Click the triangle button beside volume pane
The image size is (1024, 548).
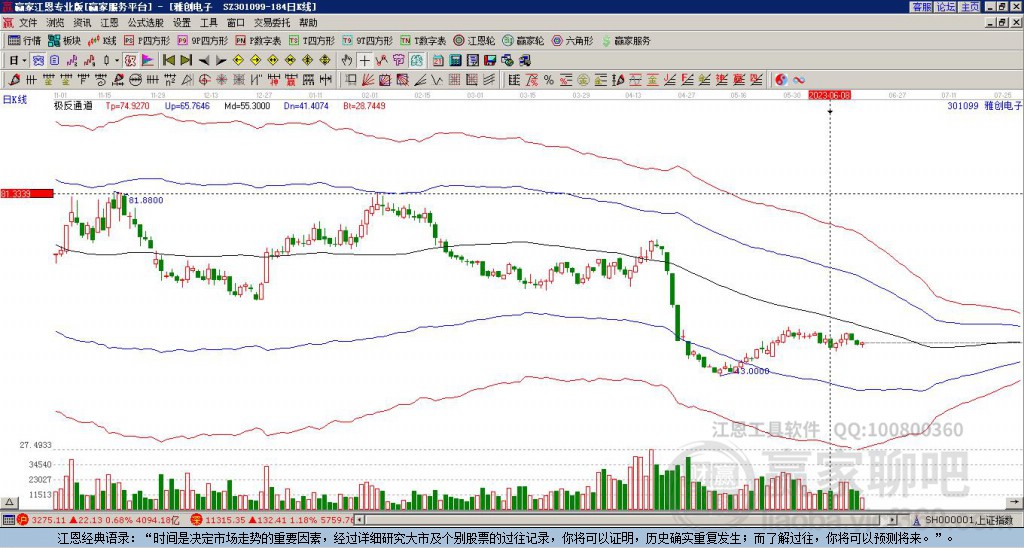[9, 502]
